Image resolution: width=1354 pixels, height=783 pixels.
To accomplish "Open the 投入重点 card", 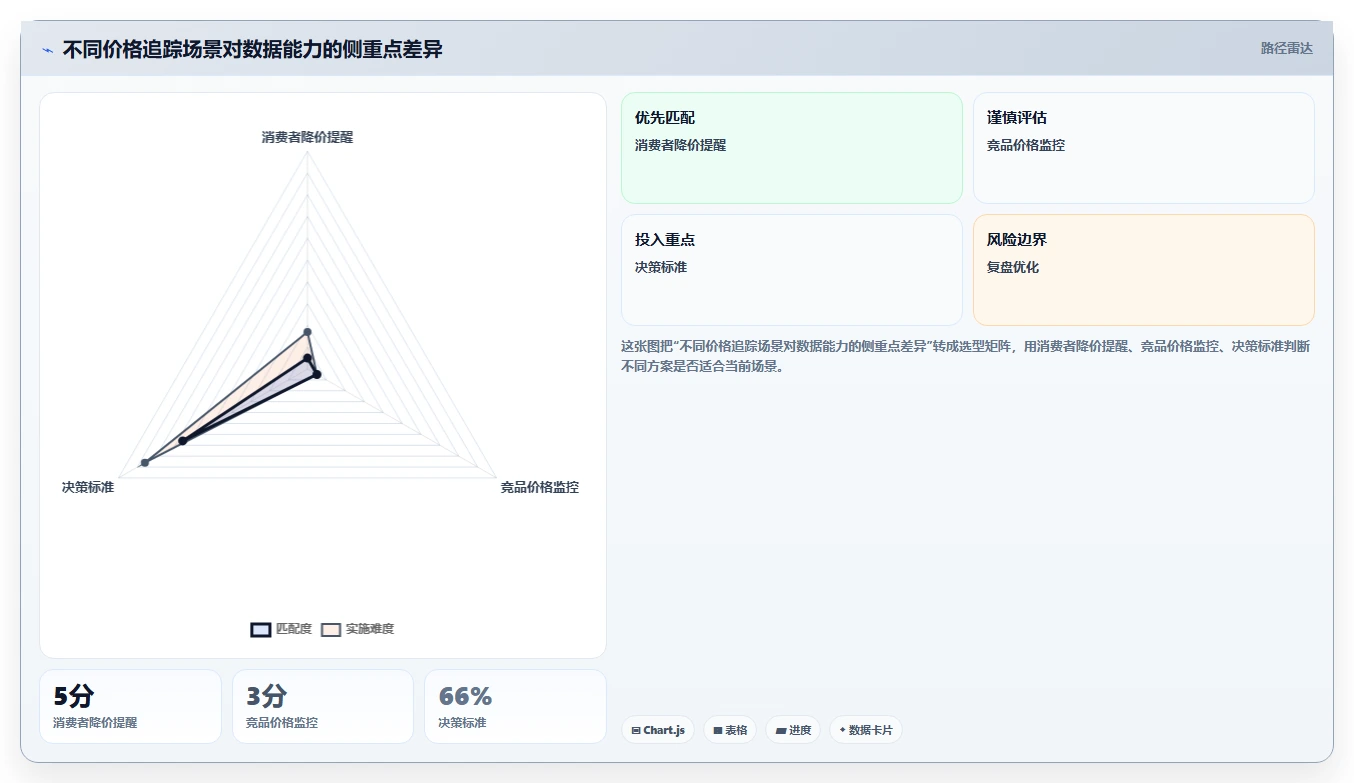I will (792, 270).
